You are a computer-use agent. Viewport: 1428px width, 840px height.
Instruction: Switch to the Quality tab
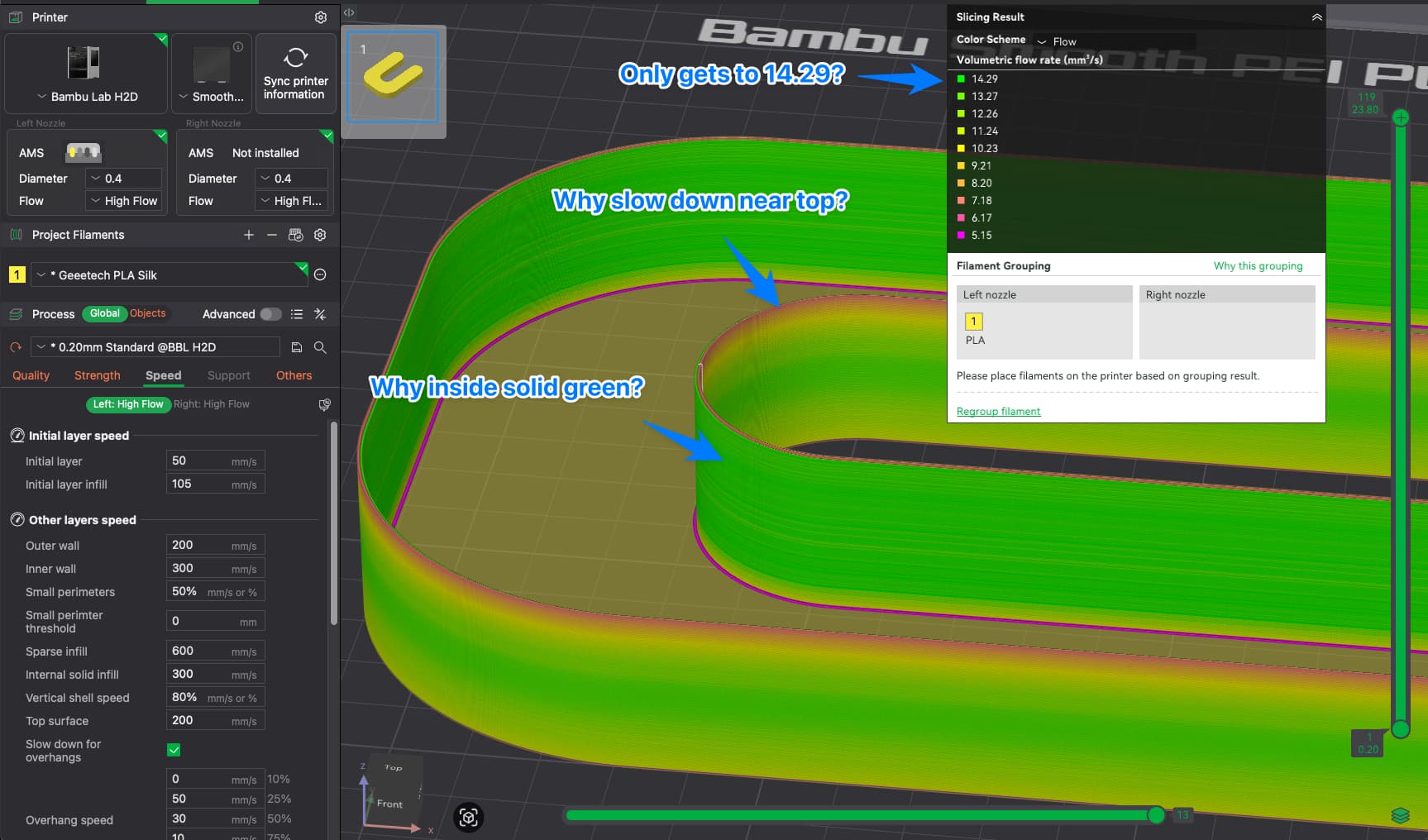coord(31,375)
